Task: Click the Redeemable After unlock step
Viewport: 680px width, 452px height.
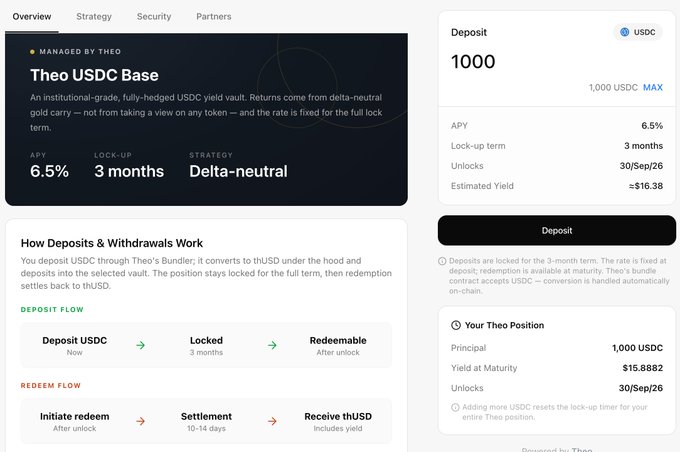Action: pyautogui.click(x=338, y=346)
